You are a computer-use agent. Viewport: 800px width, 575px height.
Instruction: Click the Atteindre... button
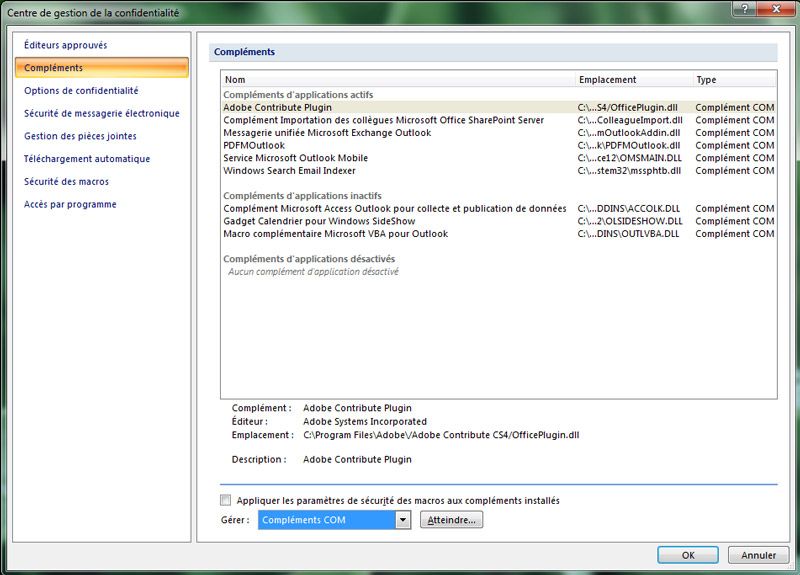click(452, 520)
